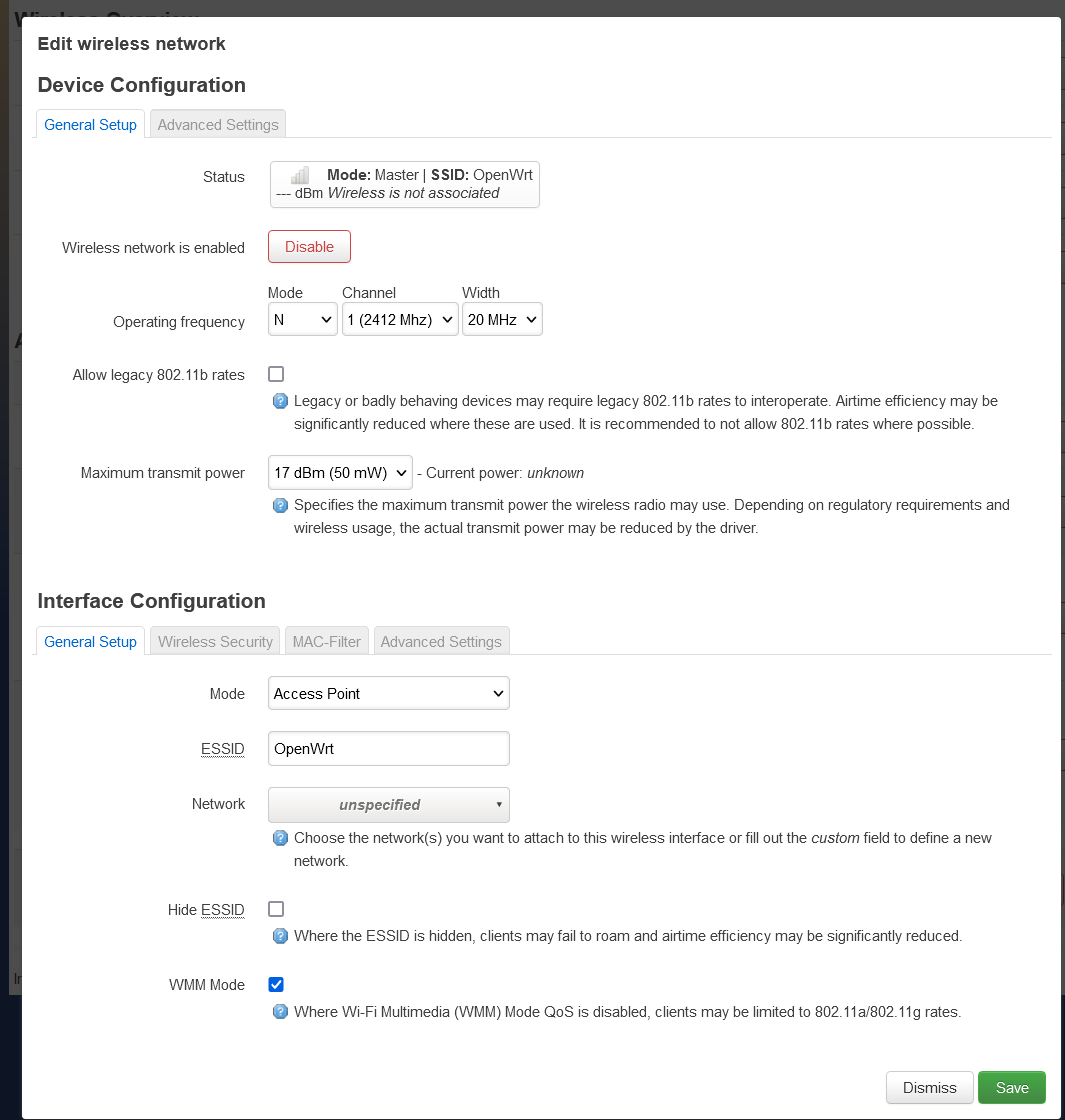The width and height of the screenshot is (1065, 1120).
Task: Click help icon beside legacy 802.11b rates description
Action: pos(281,401)
